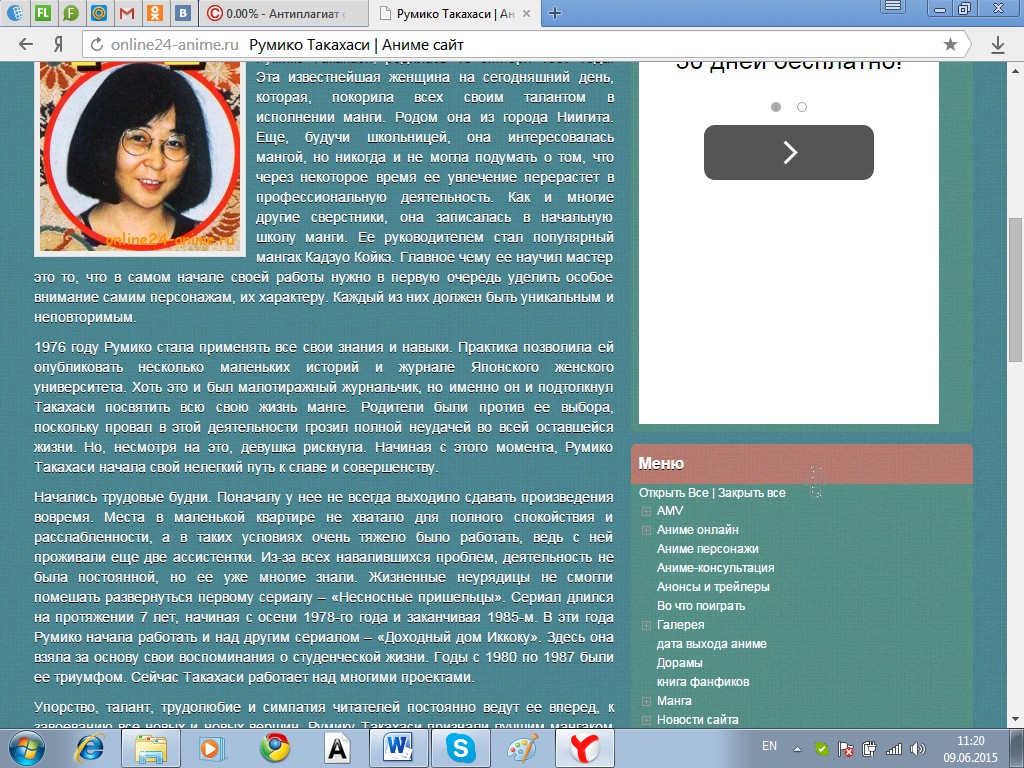
Task: Open the Gmail pinned tab
Action: click(128, 13)
